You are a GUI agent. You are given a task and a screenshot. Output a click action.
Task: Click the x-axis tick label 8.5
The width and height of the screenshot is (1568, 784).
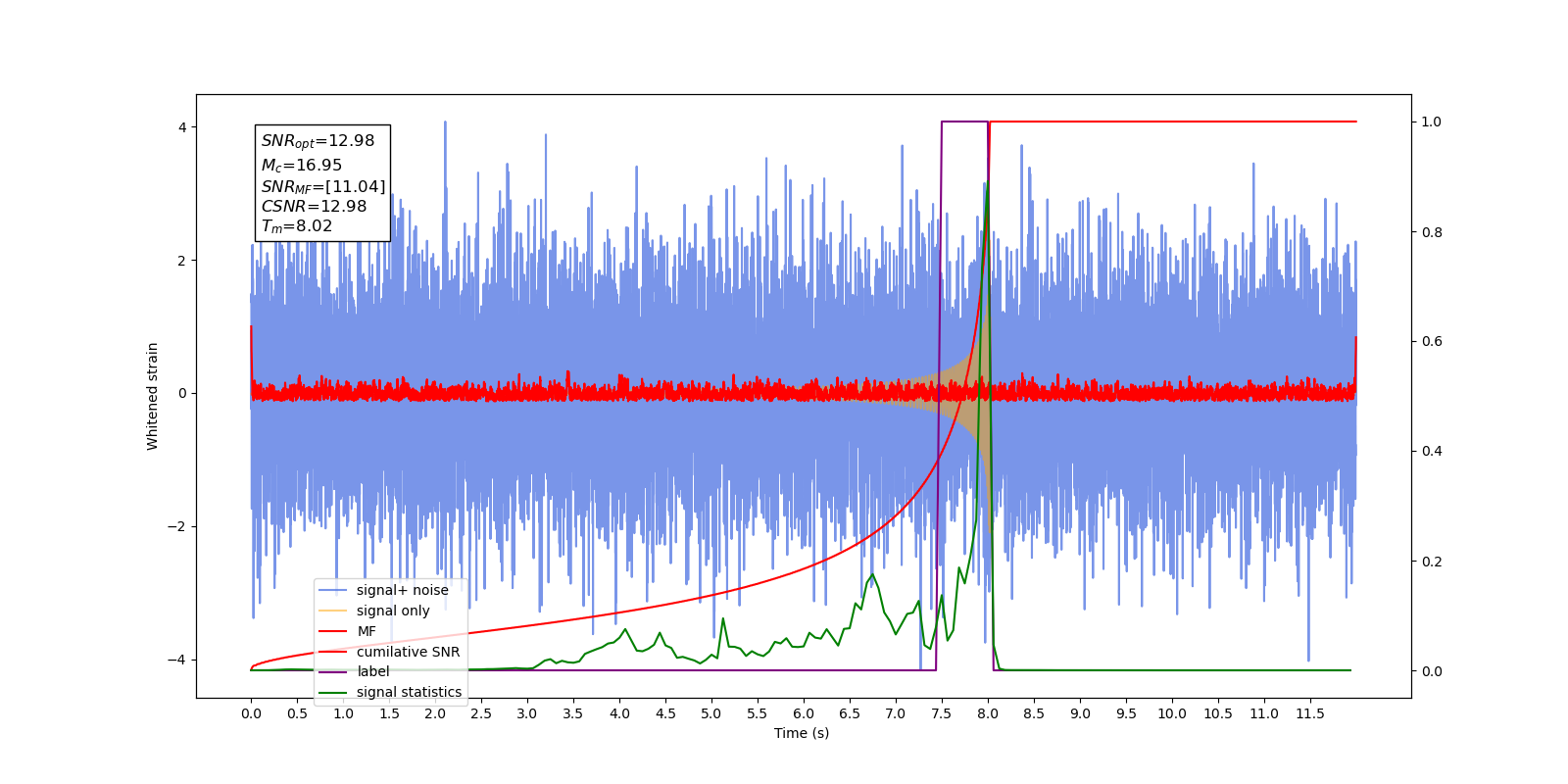point(1034,713)
